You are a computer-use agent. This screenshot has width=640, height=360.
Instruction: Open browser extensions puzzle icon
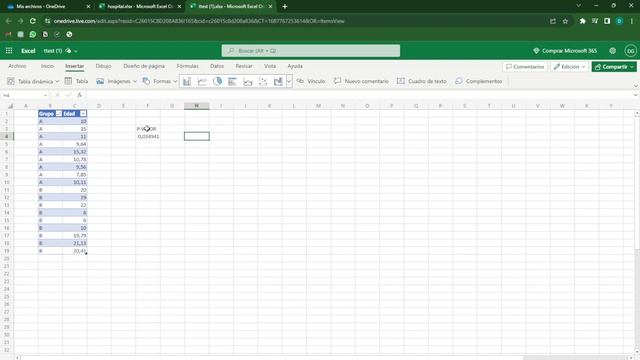(x=582, y=21)
